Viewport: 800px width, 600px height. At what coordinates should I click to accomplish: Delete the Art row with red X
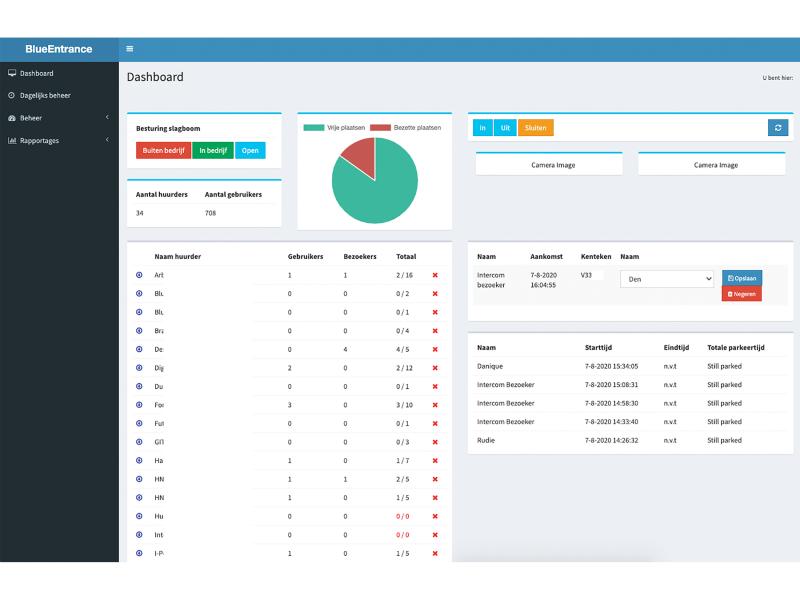click(435, 275)
